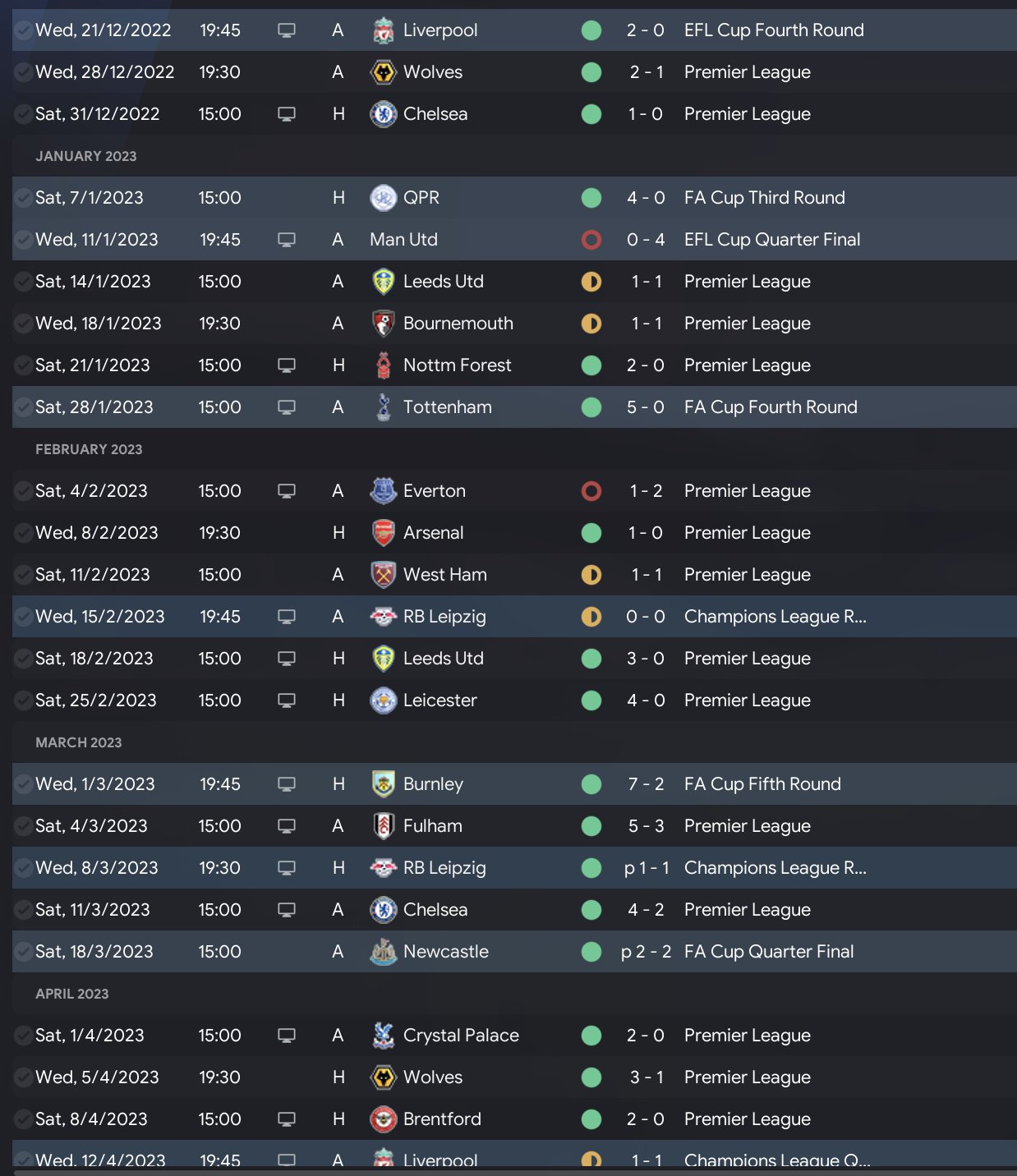
Task: Click the Burnley club badge
Action: point(383,784)
